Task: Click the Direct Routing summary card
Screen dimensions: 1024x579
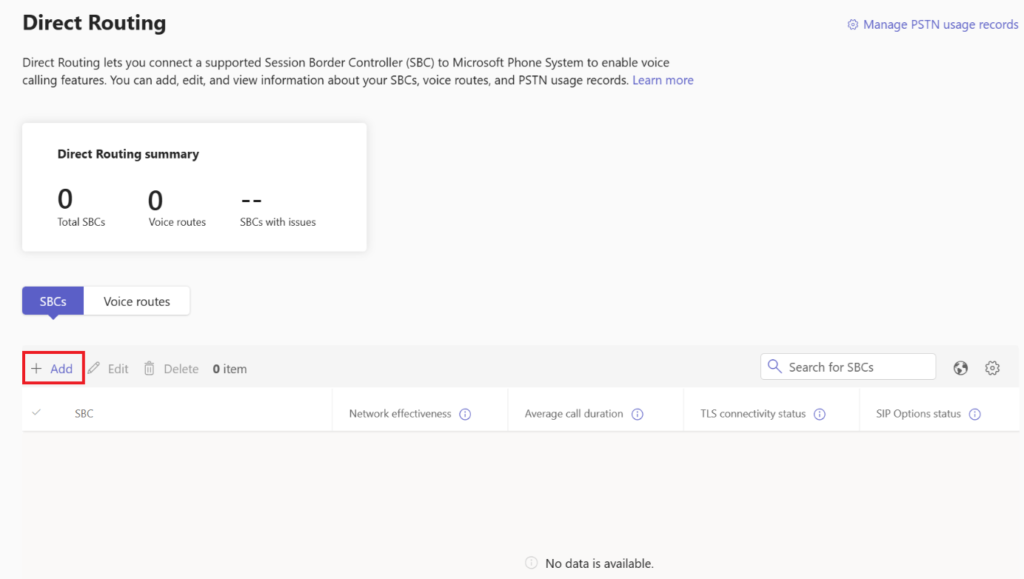Action: point(194,187)
